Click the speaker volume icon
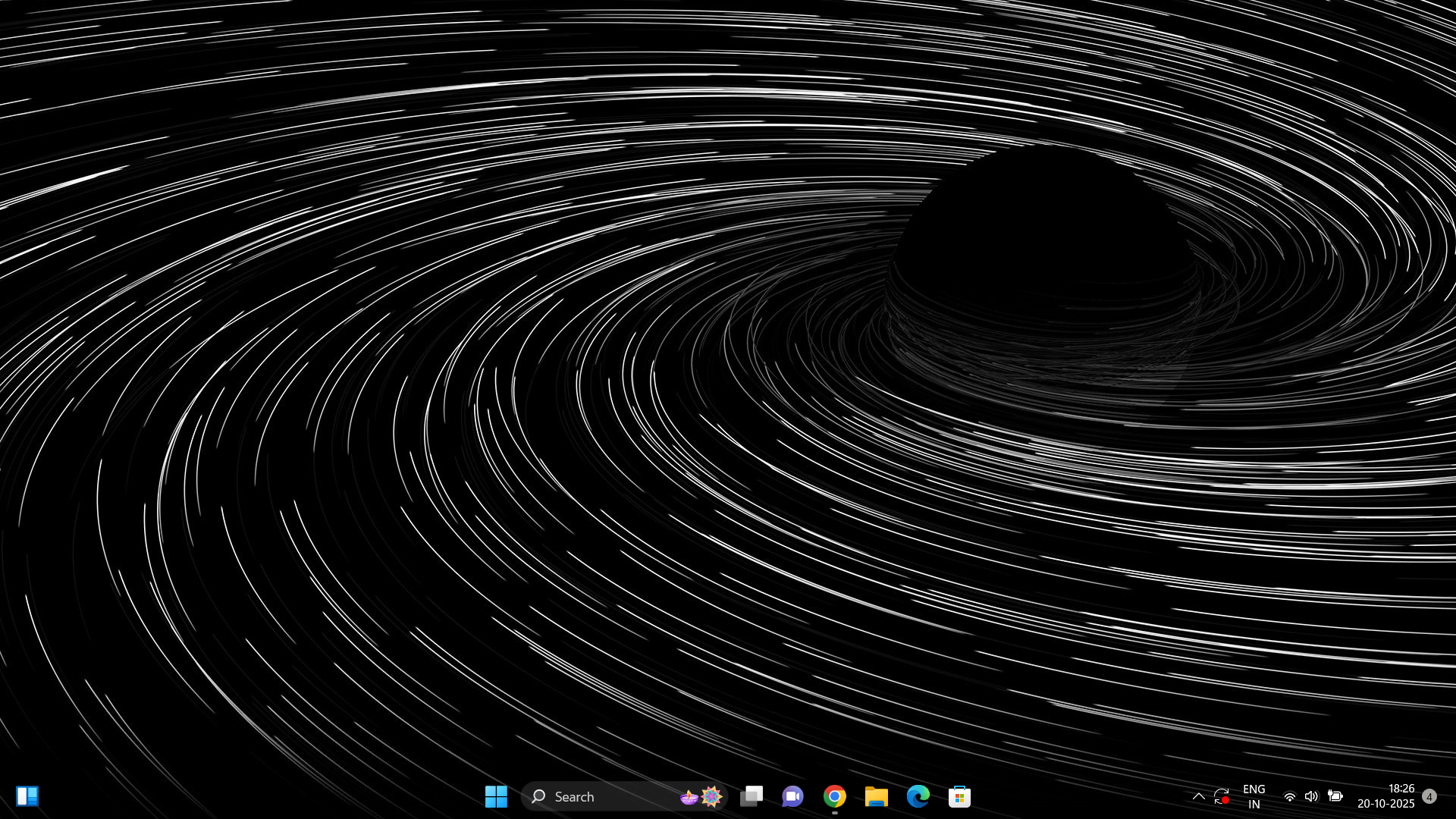The width and height of the screenshot is (1456, 819). pos(1311,796)
